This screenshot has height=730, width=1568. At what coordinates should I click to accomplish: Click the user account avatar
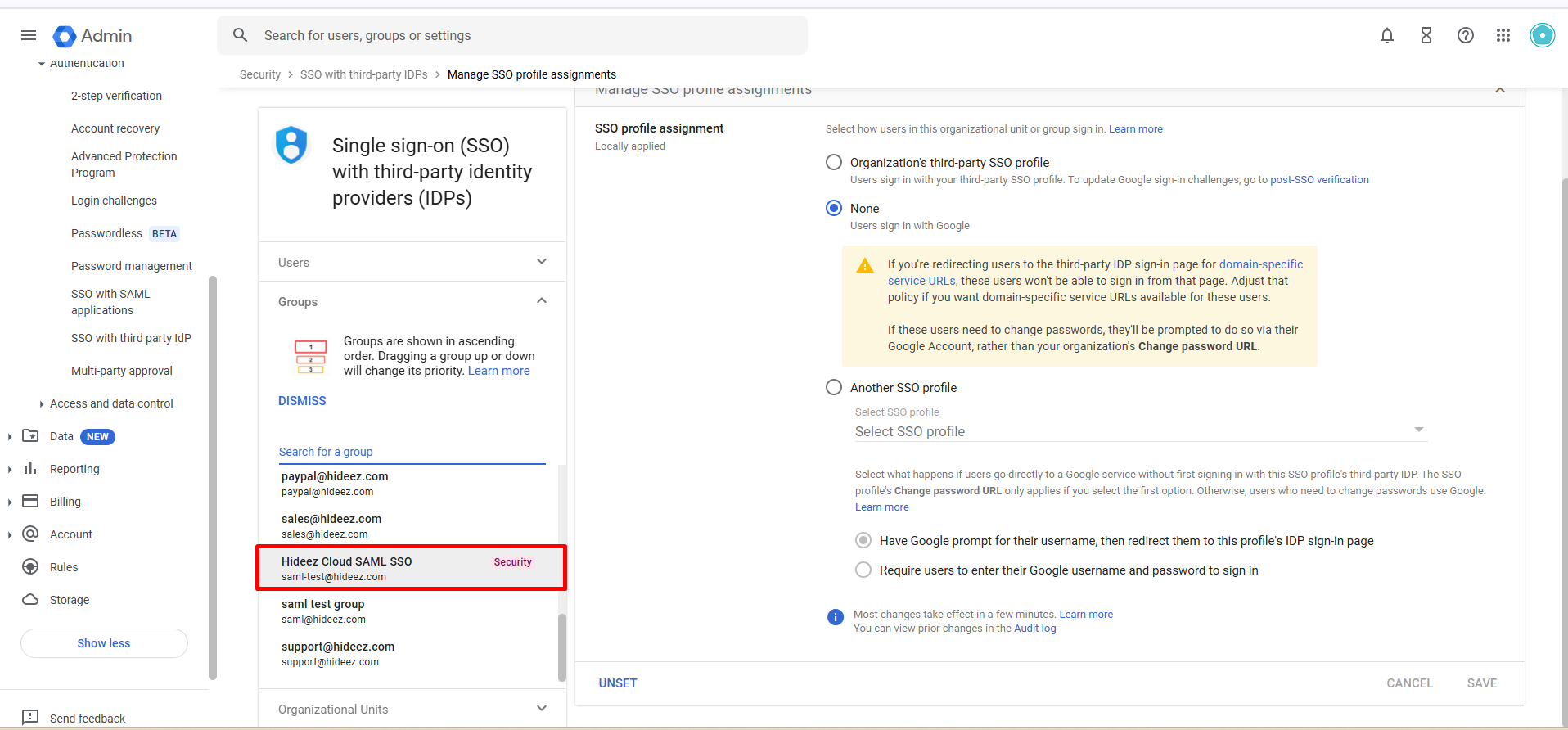[1542, 35]
